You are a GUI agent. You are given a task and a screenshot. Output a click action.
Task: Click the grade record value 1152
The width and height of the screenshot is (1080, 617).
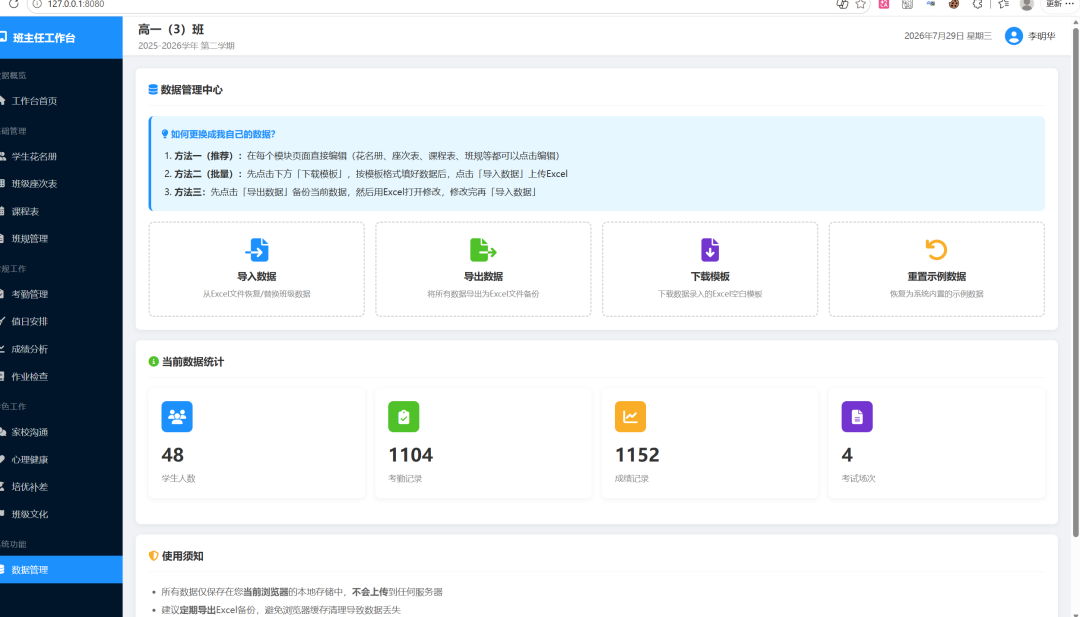[x=637, y=455]
